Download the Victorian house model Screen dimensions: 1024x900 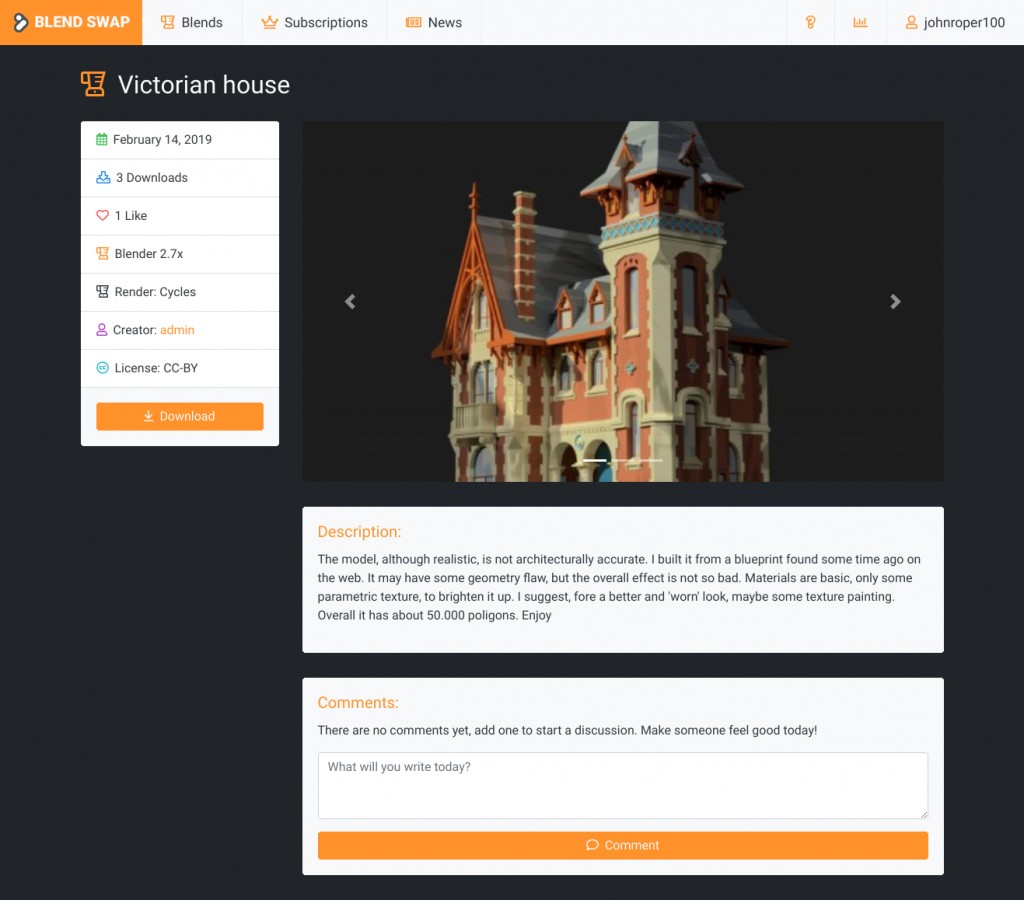(179, 416)
